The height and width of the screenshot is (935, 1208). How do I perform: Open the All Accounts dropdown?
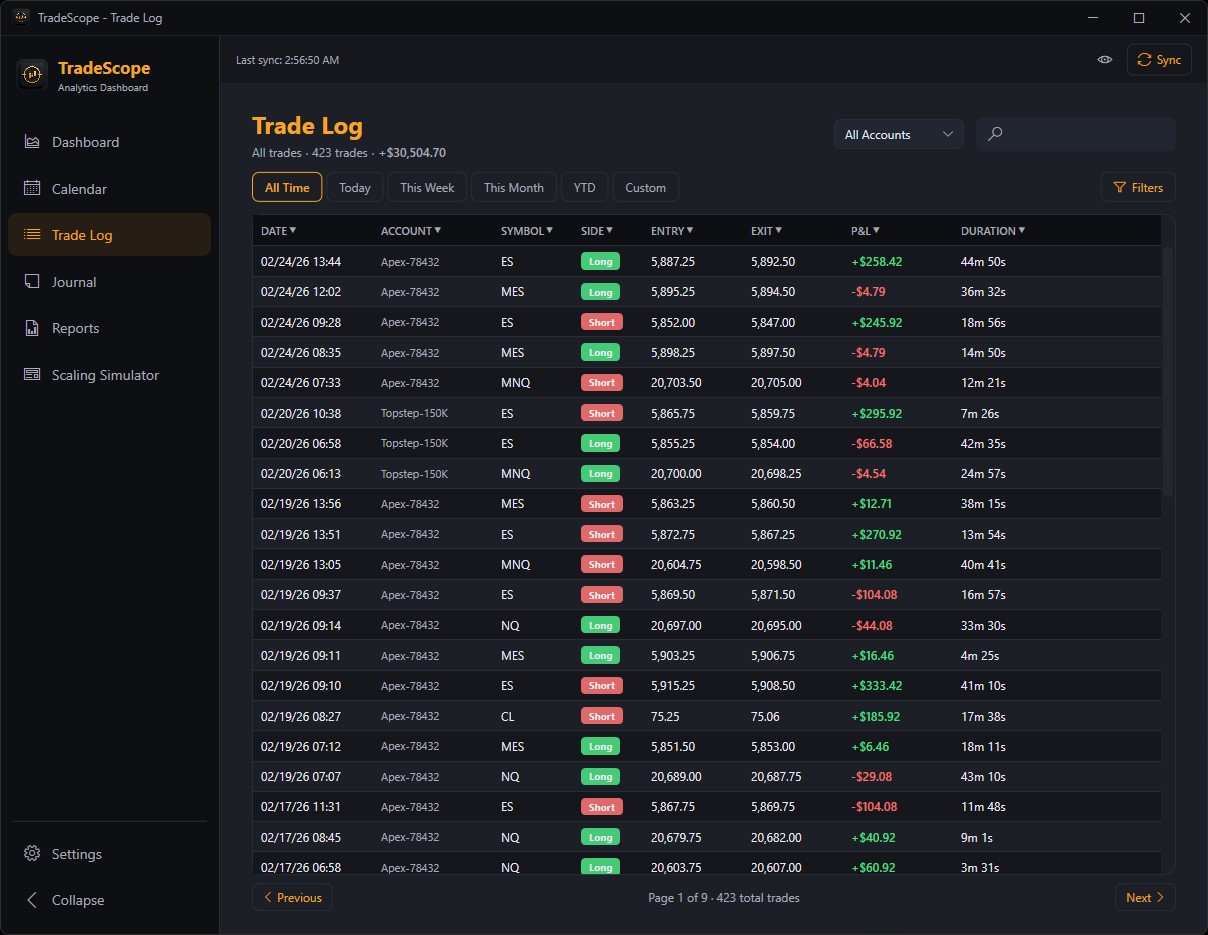point(897,133)
